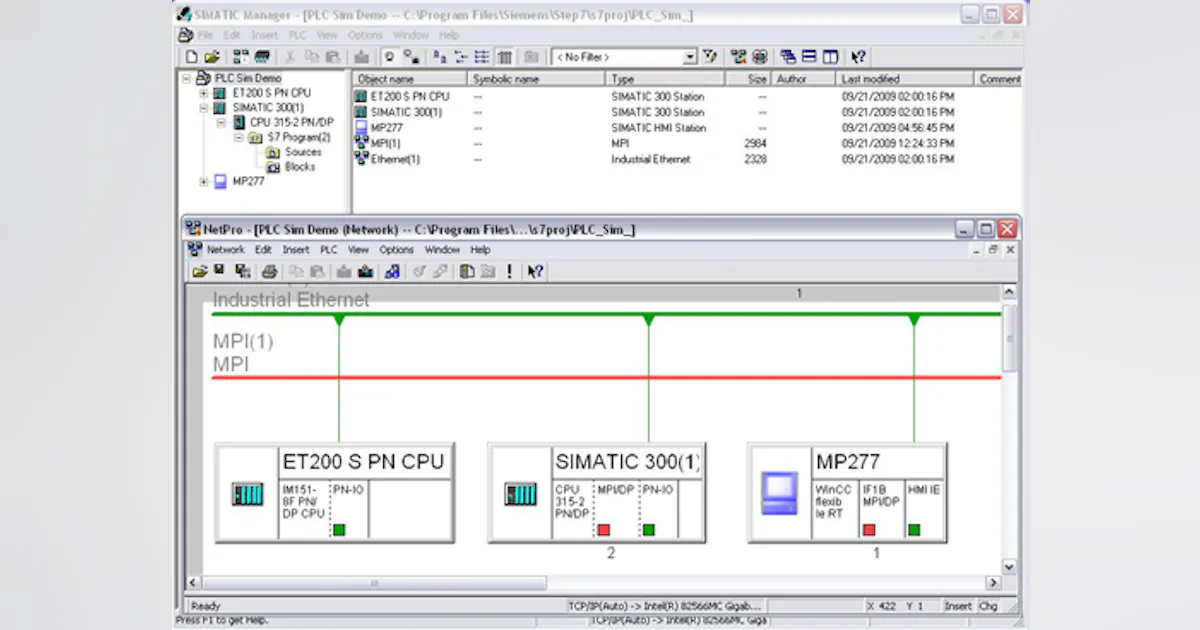
Task: Open the Network menu in NetPro
Action: [225, 250]
